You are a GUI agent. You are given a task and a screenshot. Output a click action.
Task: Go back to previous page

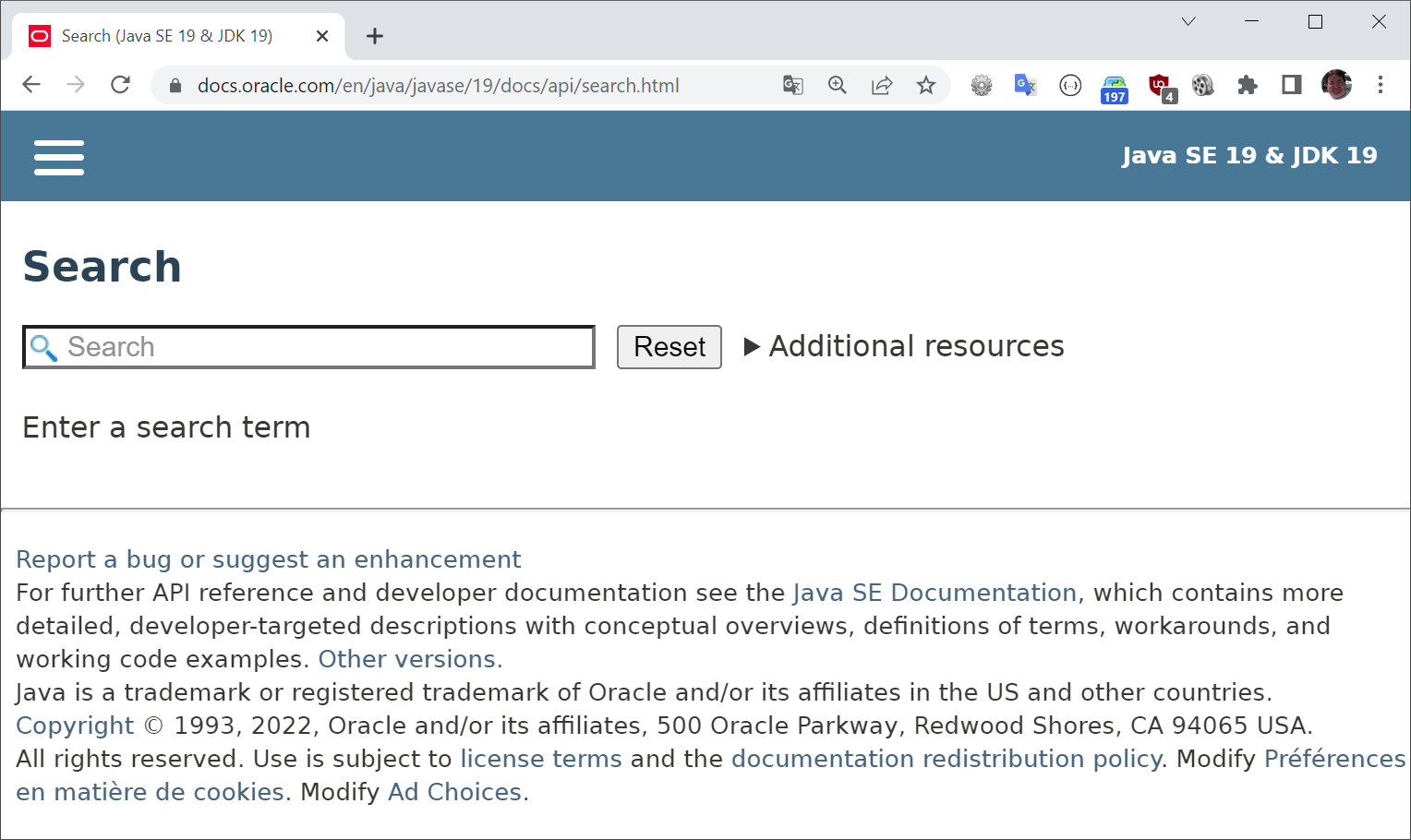point(31,85)
